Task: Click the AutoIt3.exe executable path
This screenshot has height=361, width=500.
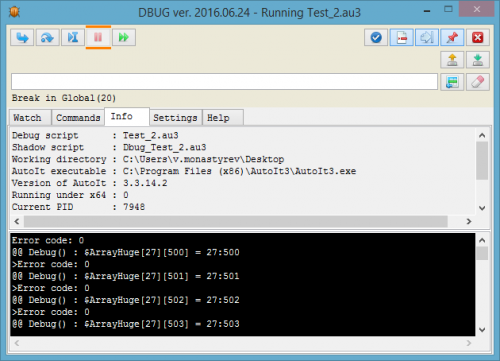Action: [239, 171]
